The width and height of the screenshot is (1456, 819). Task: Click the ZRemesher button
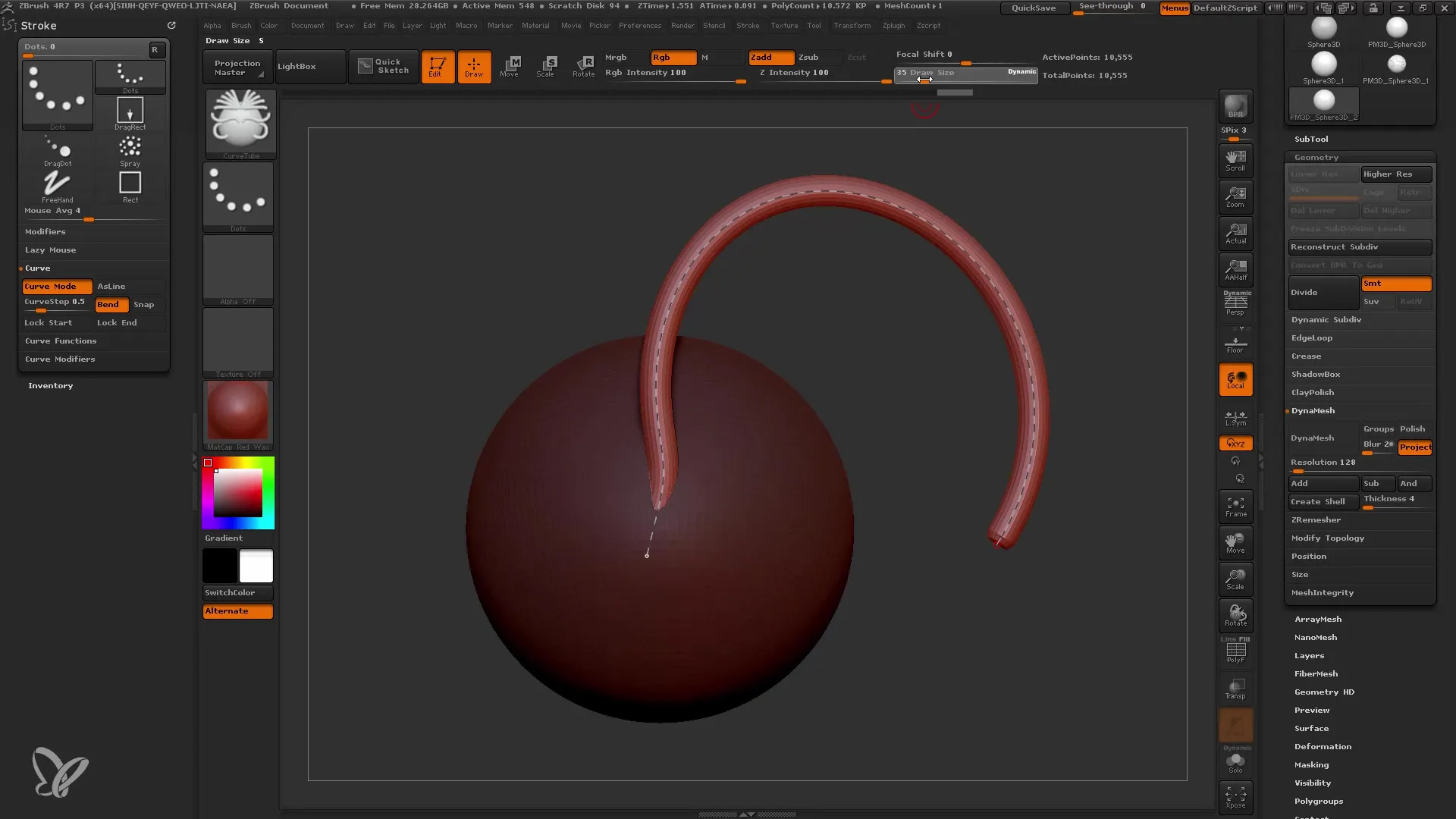[x=1315, y=519]
